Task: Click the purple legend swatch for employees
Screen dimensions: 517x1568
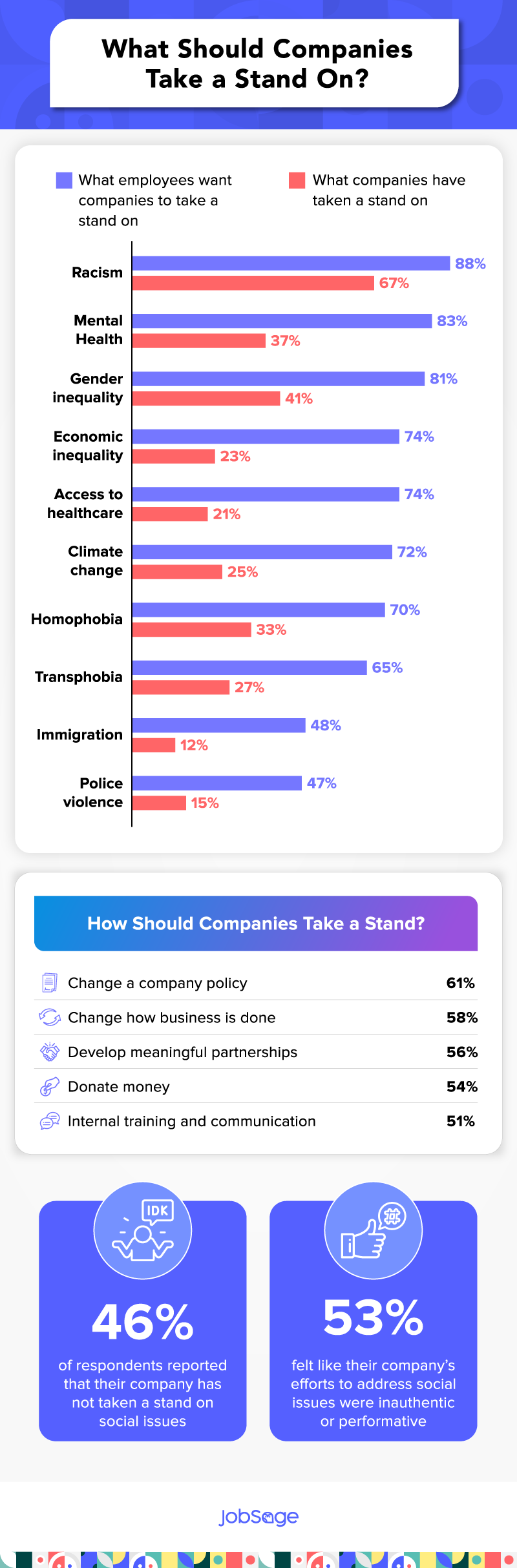Action: [64, 180]
